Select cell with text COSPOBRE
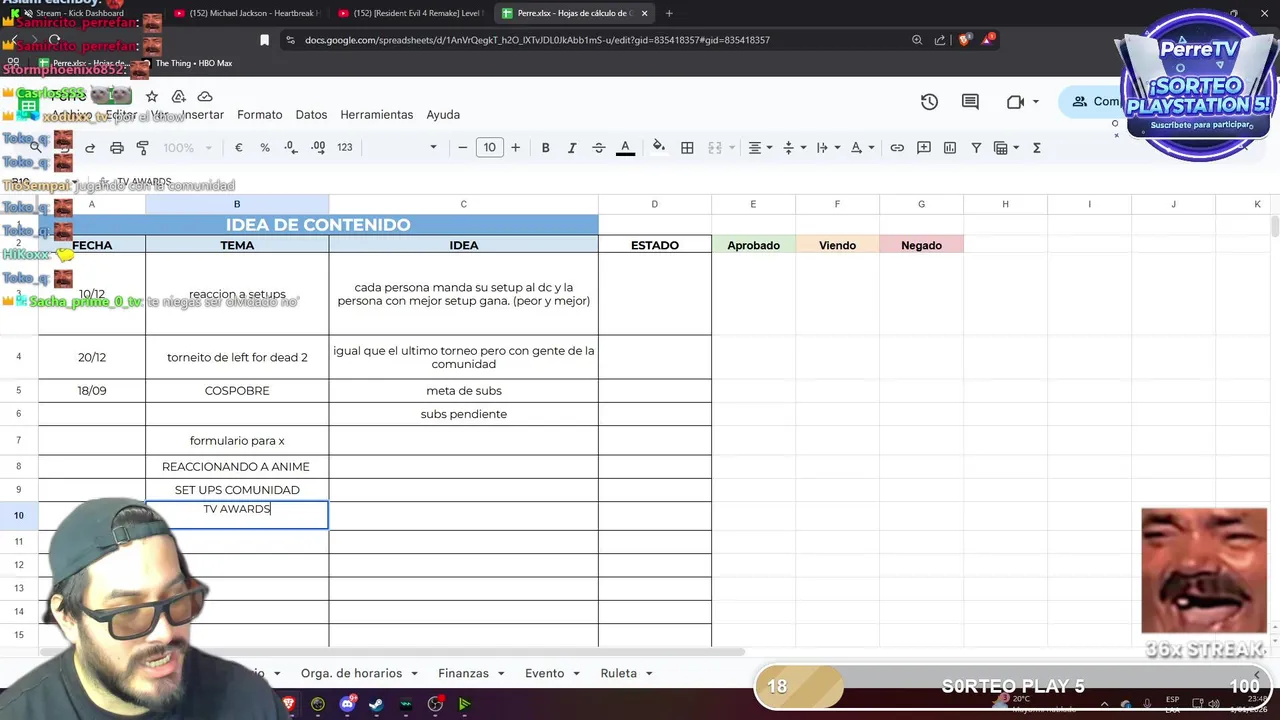 (237, 391)
